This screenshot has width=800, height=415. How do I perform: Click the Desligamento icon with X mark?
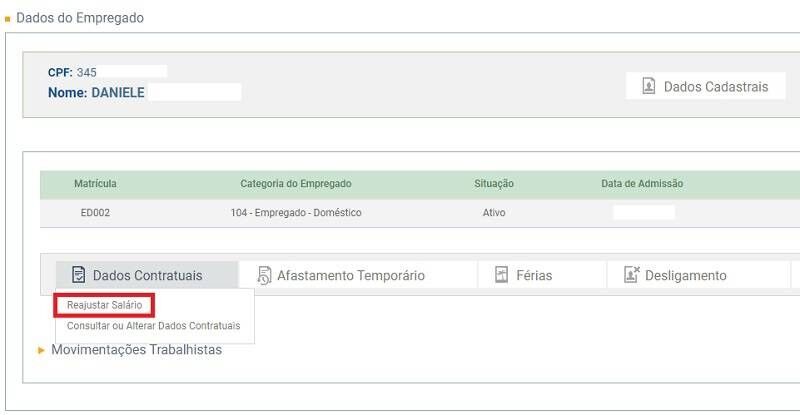coord(631,275)
